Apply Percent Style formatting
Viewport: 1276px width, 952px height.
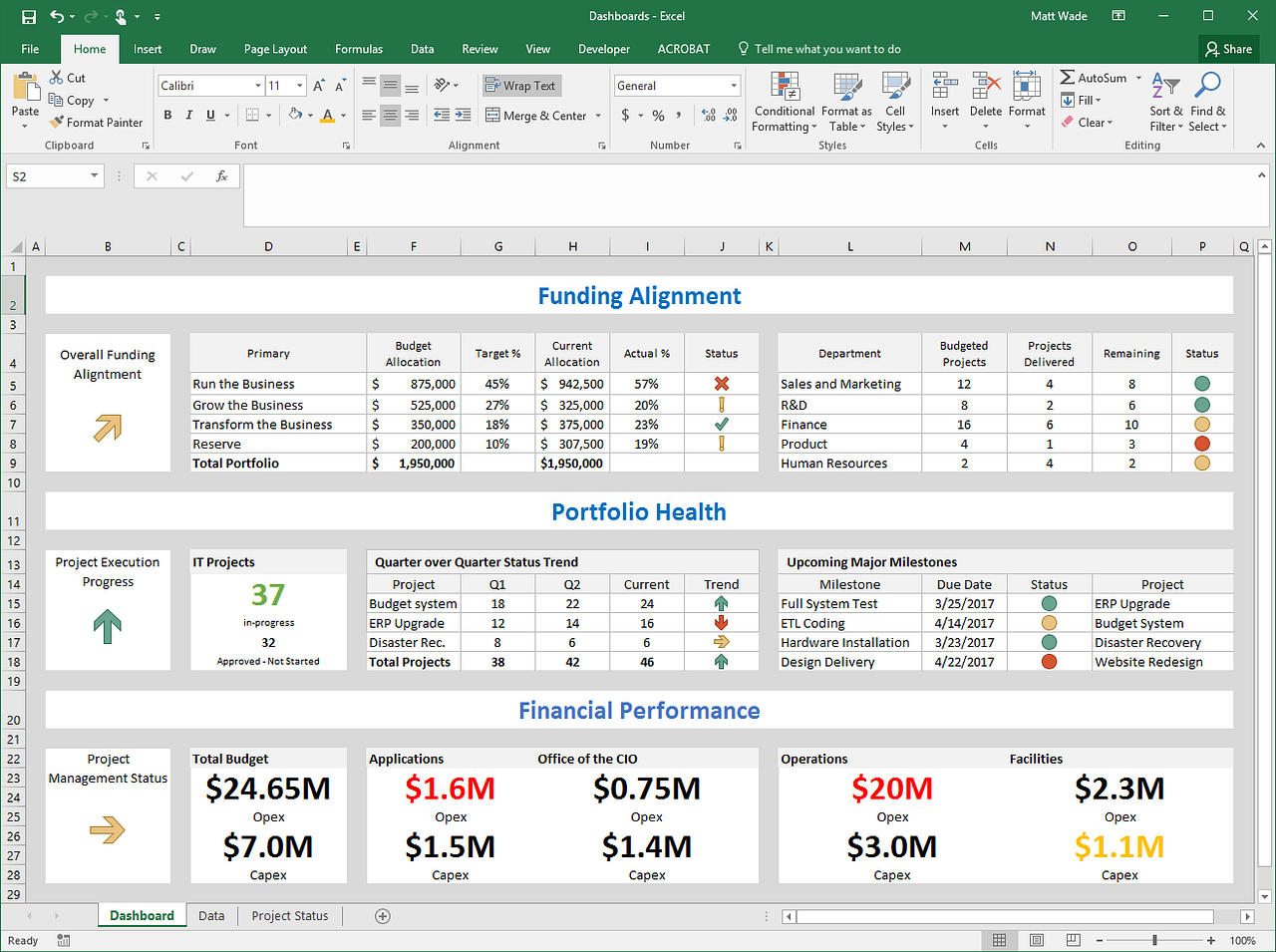[660, 115]
